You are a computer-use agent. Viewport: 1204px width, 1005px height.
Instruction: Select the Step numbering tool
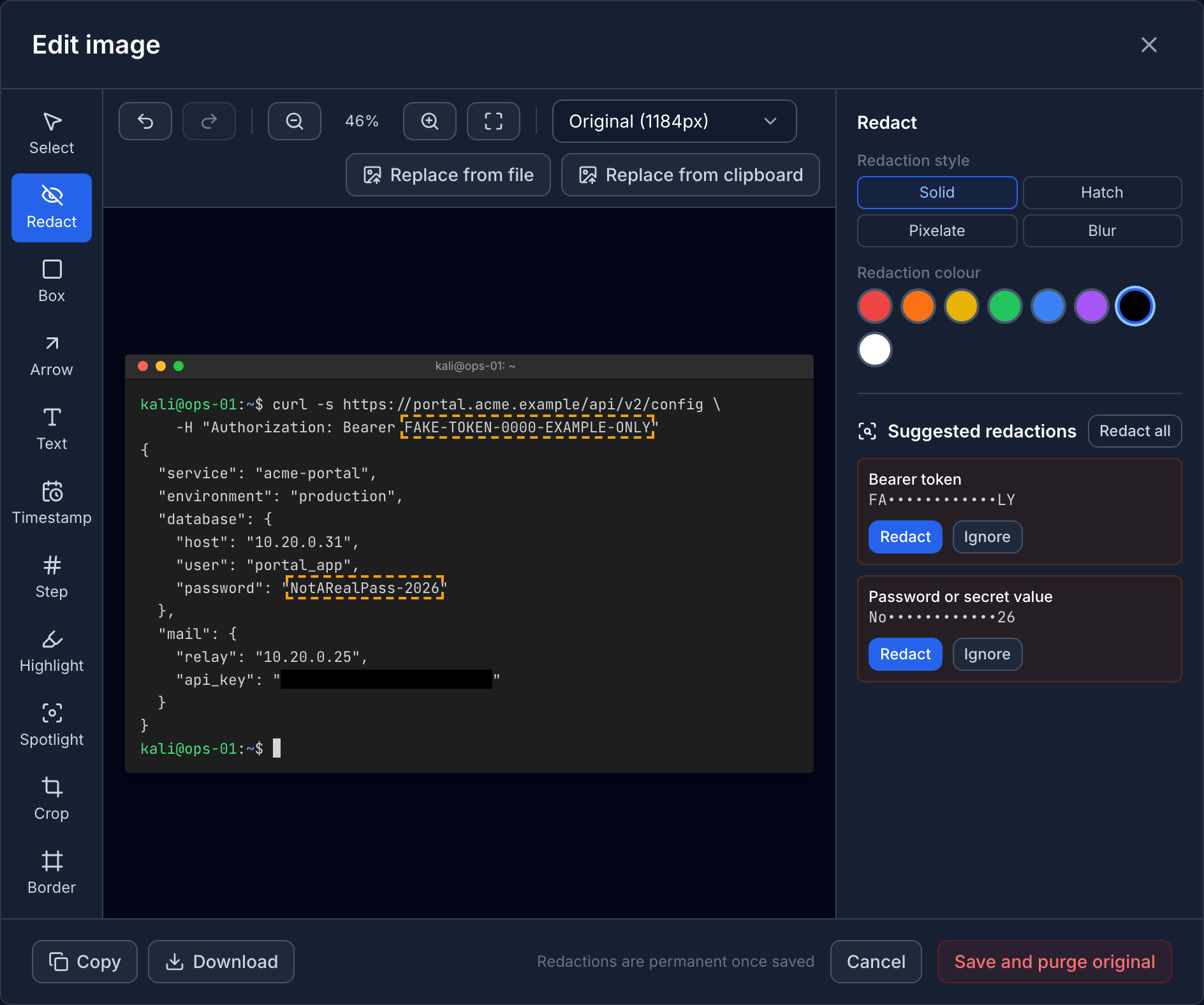tap(52, 578)
